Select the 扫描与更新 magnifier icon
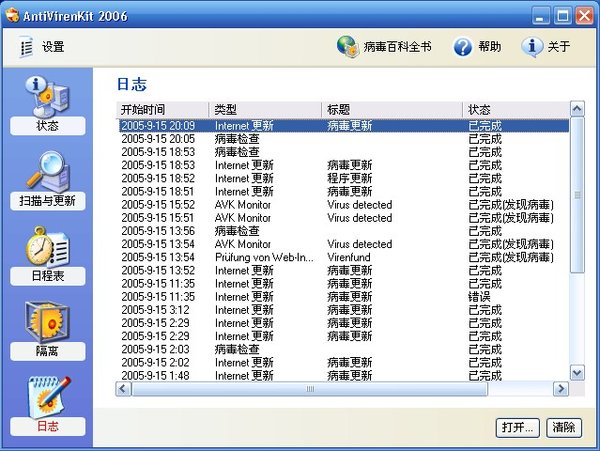The width and height of the screenshot is (600, 451). click(x=48, y=172)
